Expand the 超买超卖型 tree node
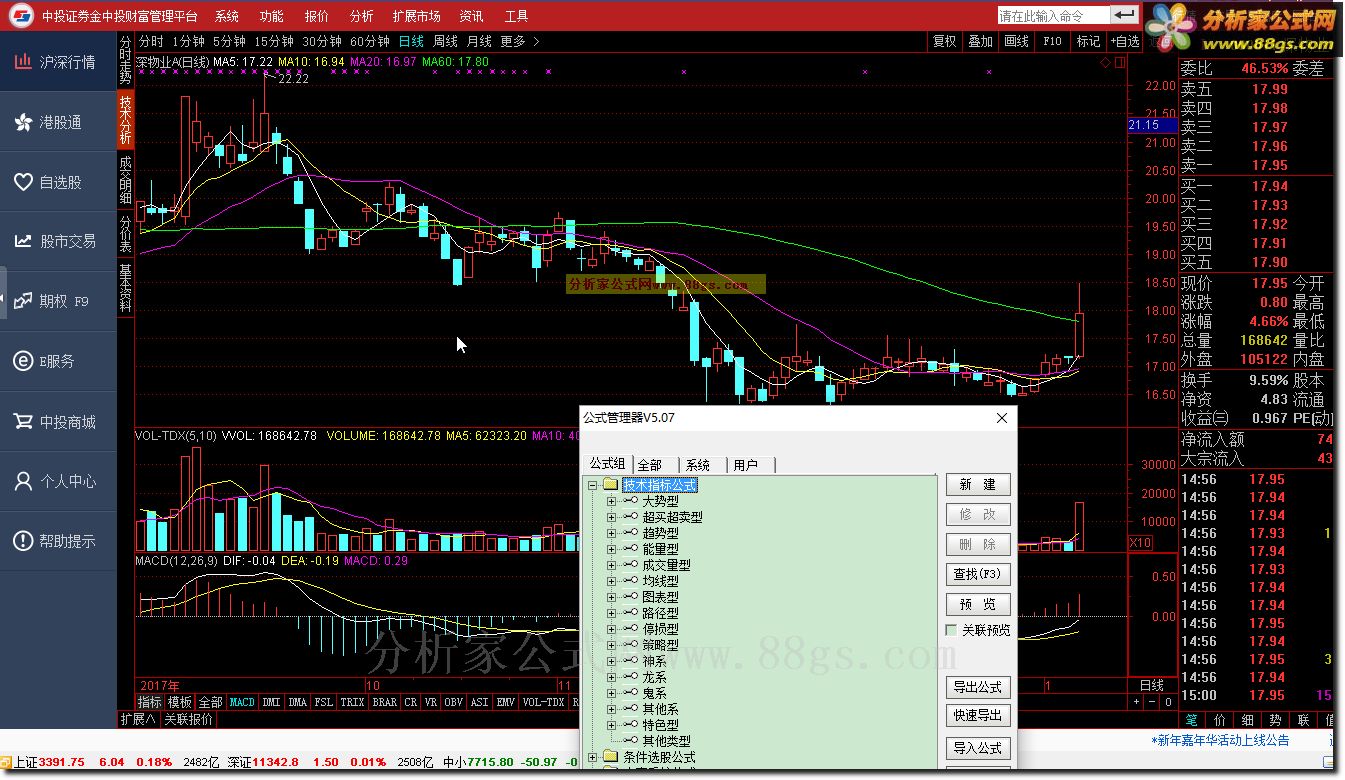The width and height of the screenshot is (1345, 780). (x=611, y=517)
